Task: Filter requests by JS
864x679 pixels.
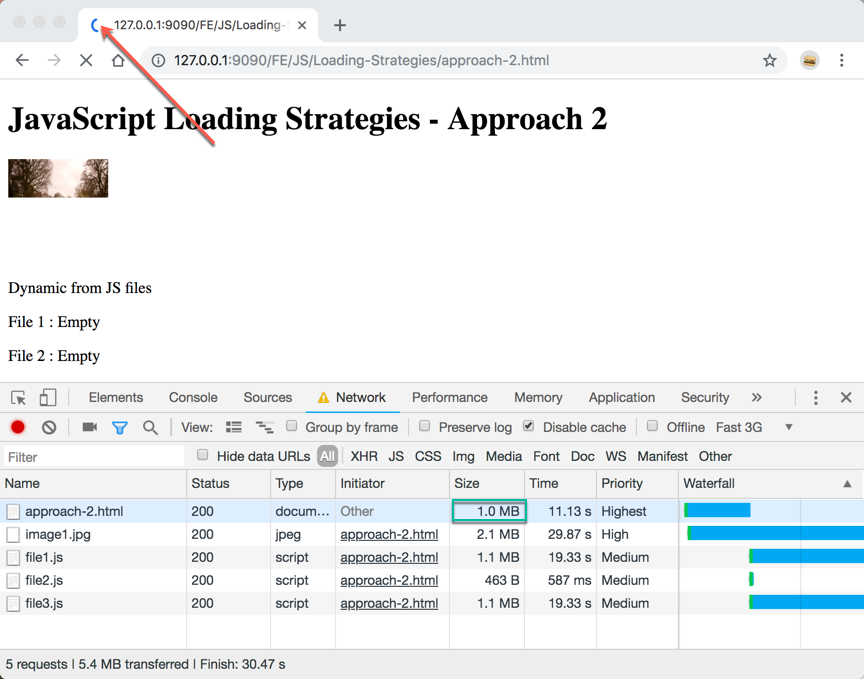Action: click(396, 456)
